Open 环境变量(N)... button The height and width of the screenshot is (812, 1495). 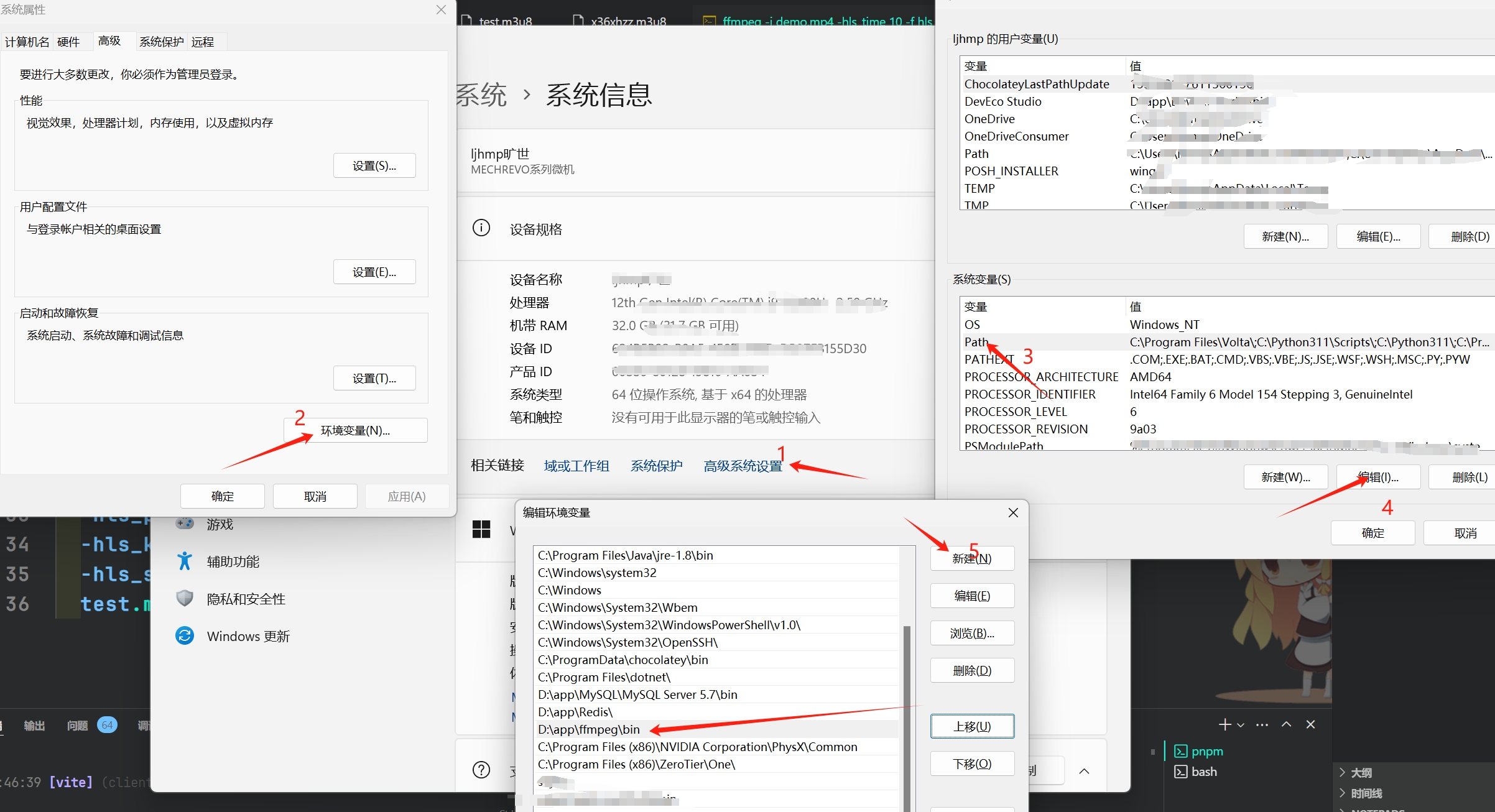coord(355,430)
